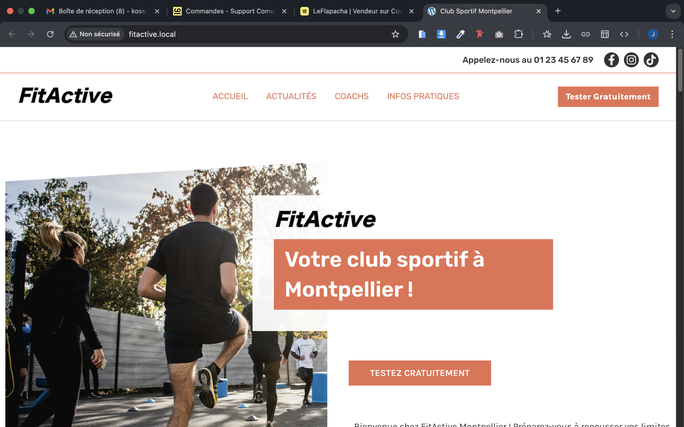Screen dimensions: 684x427
Task: Switch to the Boîte de réception Gmail tab
Action: coord(103,11)
